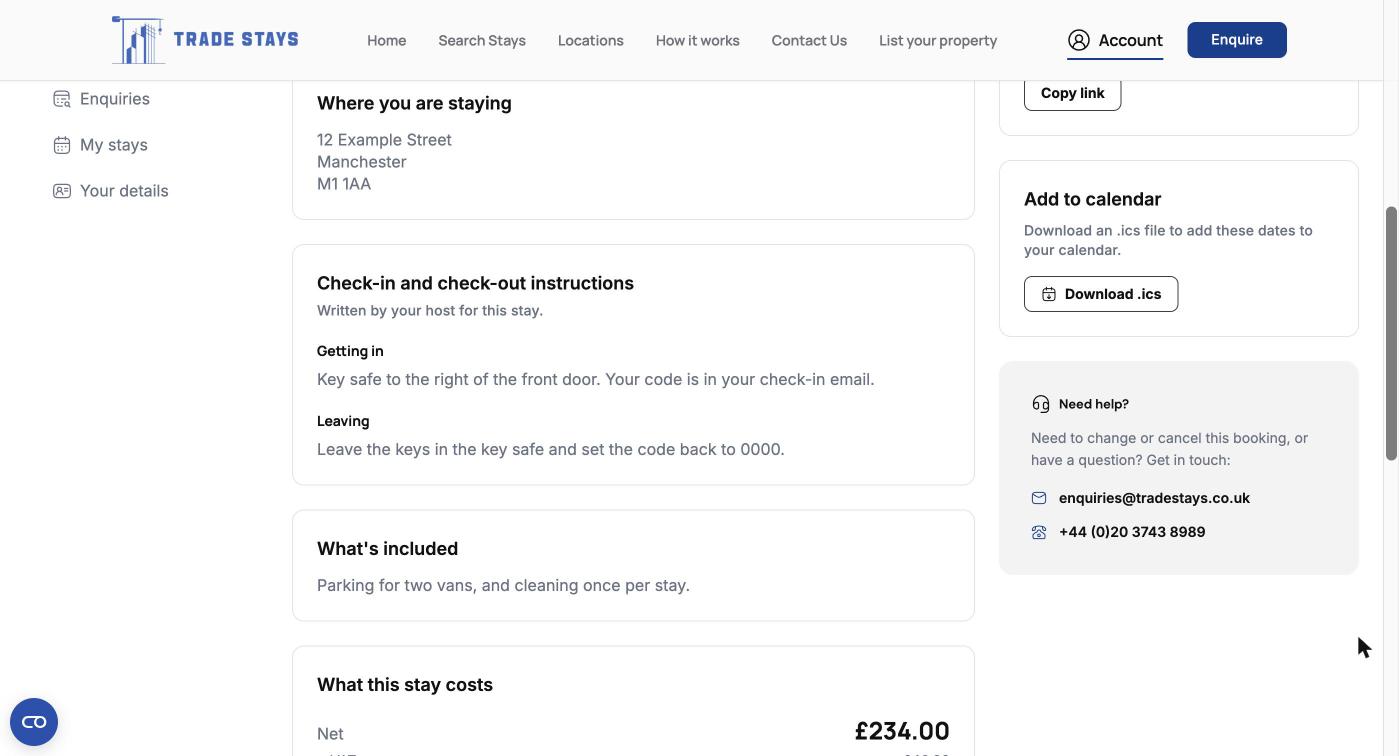Open the Account menu link
1399x756 pixels.
(1115, 40)
